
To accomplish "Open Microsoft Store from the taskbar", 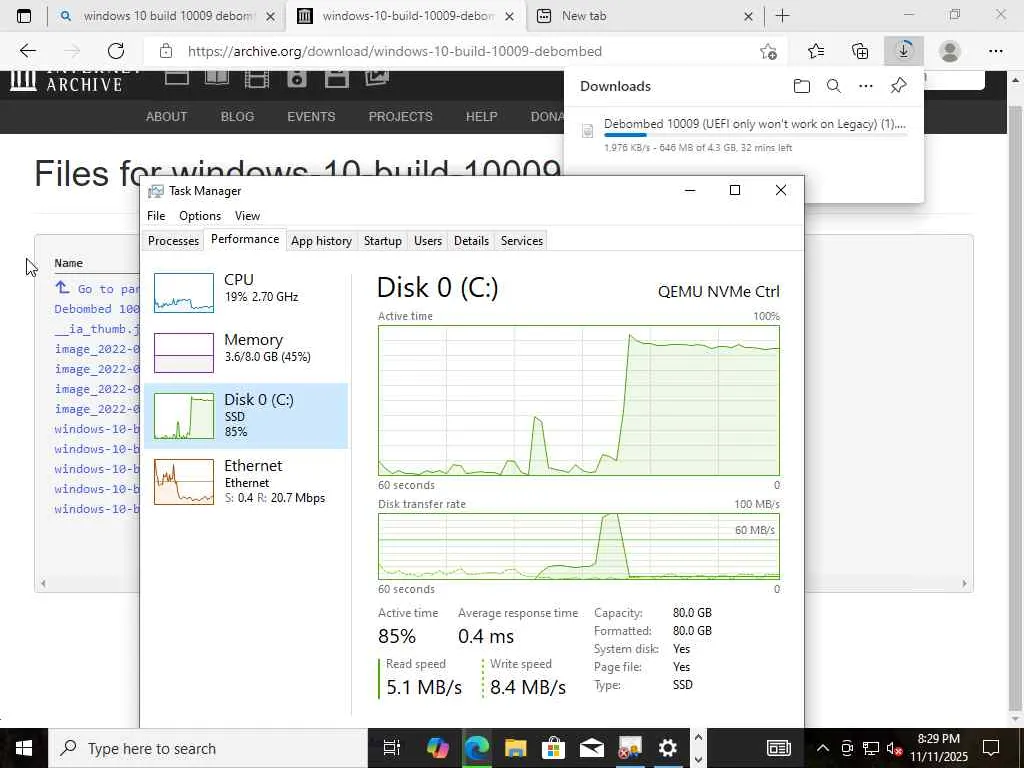I will tap(552, 748).
